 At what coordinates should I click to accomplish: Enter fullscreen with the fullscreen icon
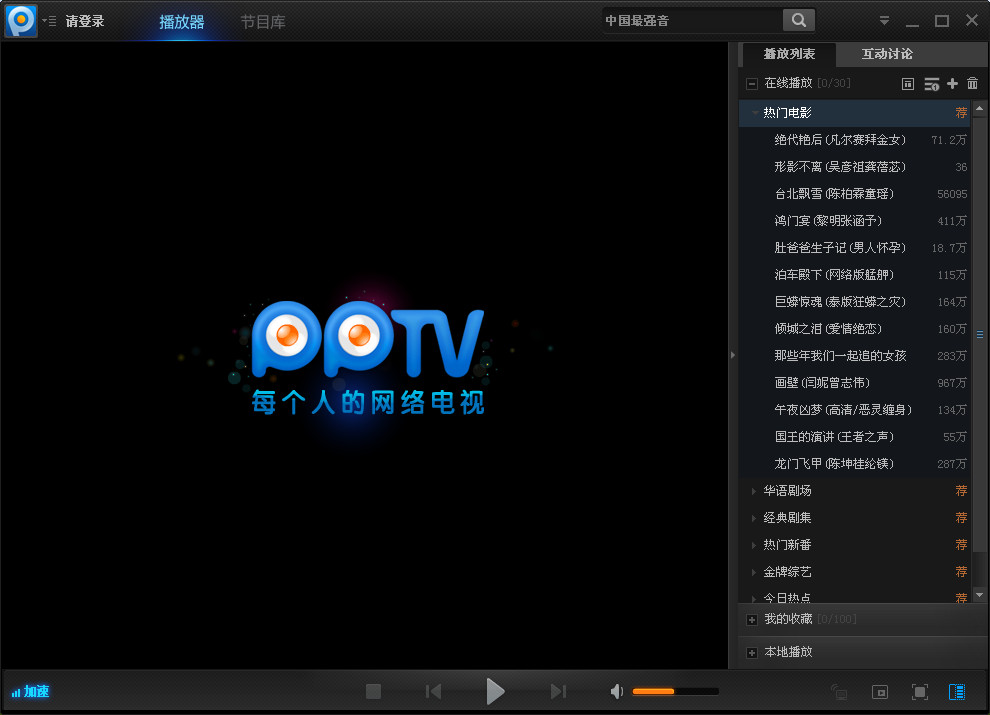(x=920, y=692)
